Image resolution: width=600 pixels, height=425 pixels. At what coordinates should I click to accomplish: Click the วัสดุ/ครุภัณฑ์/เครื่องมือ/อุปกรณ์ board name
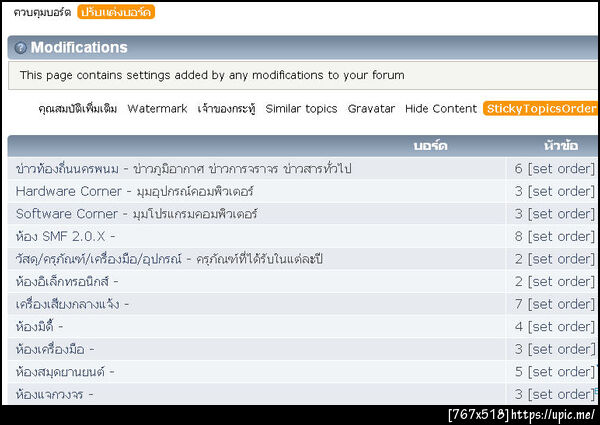click(x=99, y=259)
